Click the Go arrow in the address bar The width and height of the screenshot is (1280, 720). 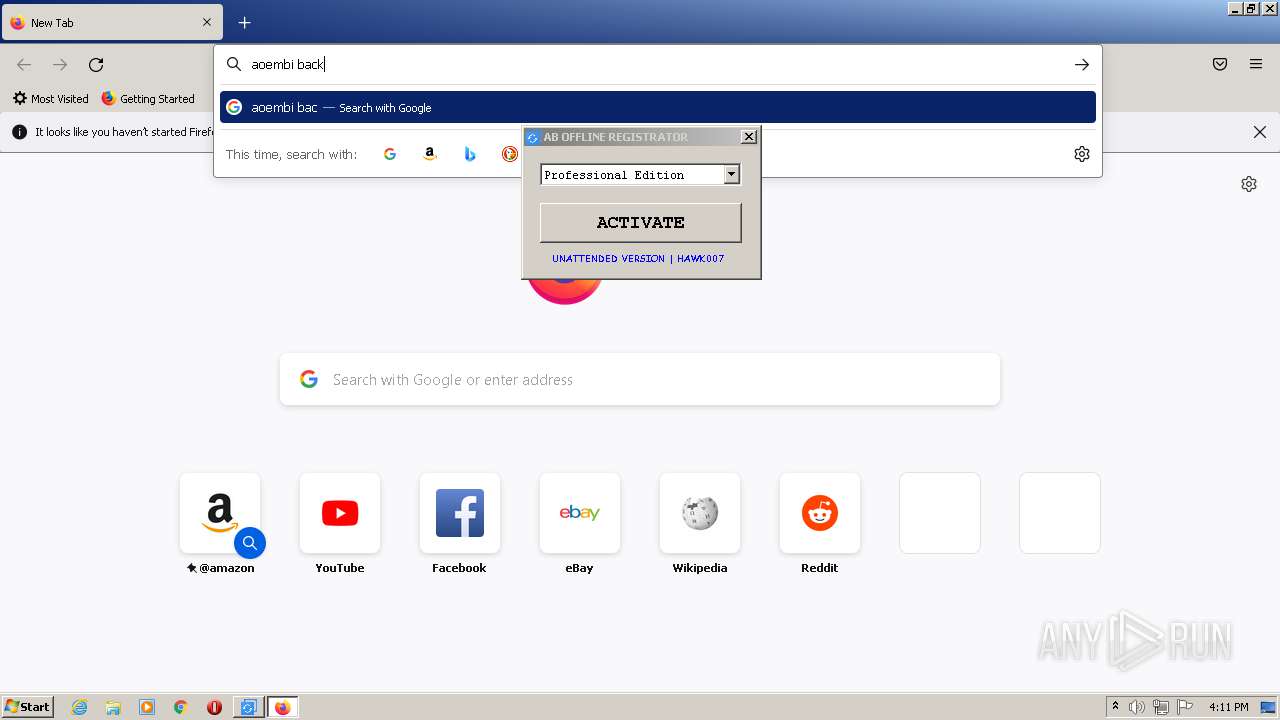click(1082, 64)
